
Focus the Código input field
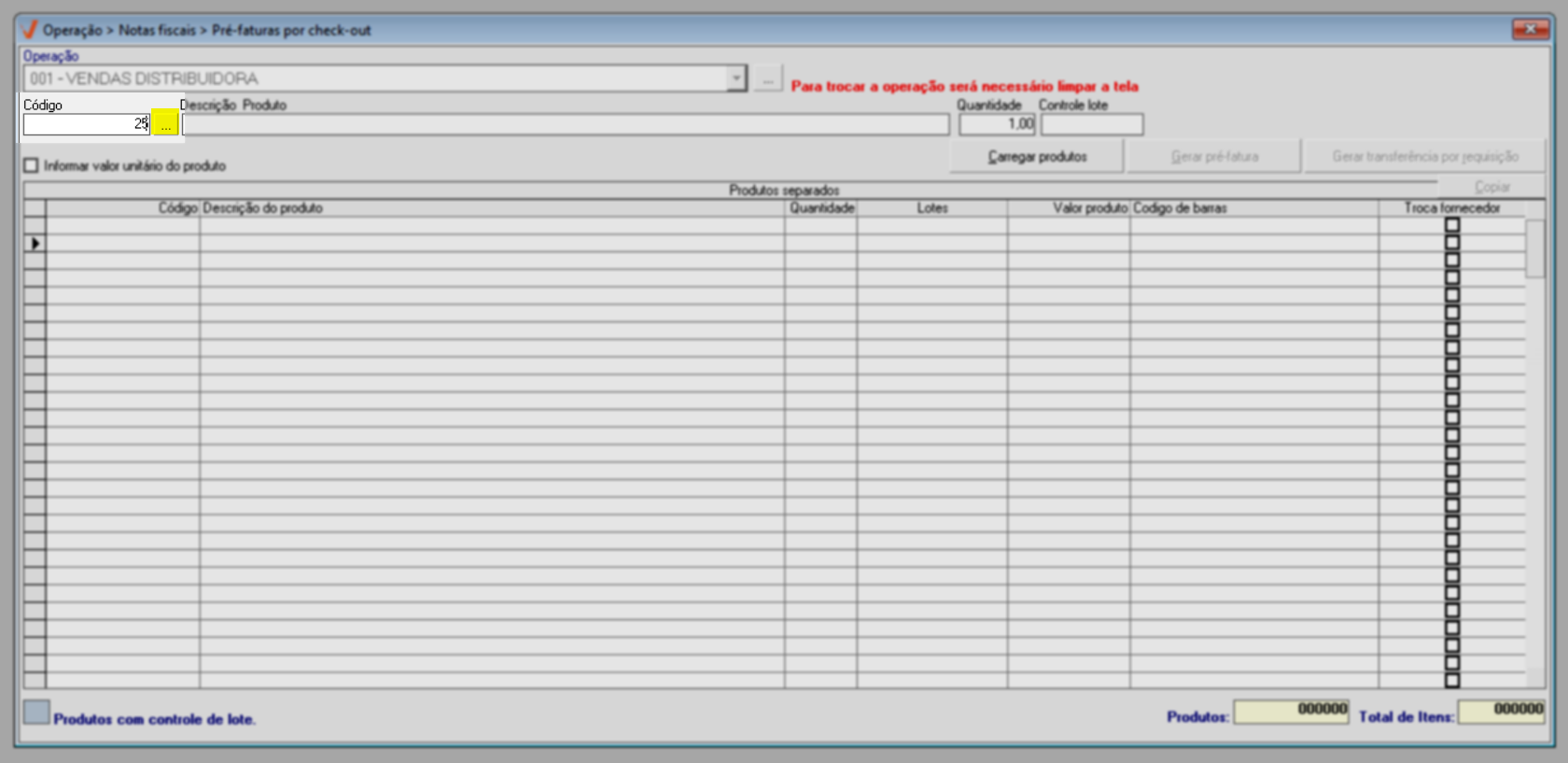pyautogui.click(x=87, y=123)
